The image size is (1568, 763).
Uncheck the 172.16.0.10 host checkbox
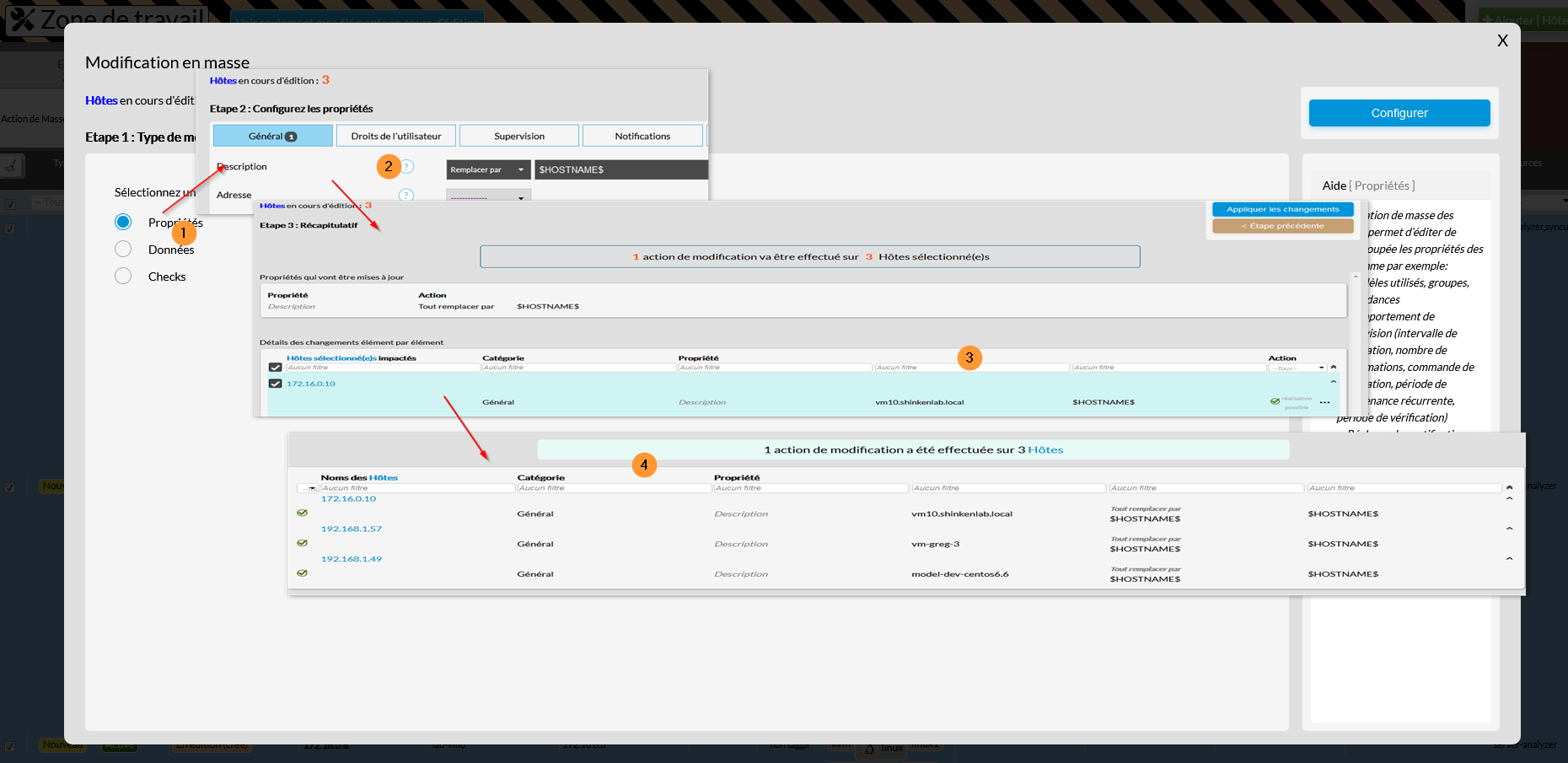pyautogui.click(x=275, y=384)
